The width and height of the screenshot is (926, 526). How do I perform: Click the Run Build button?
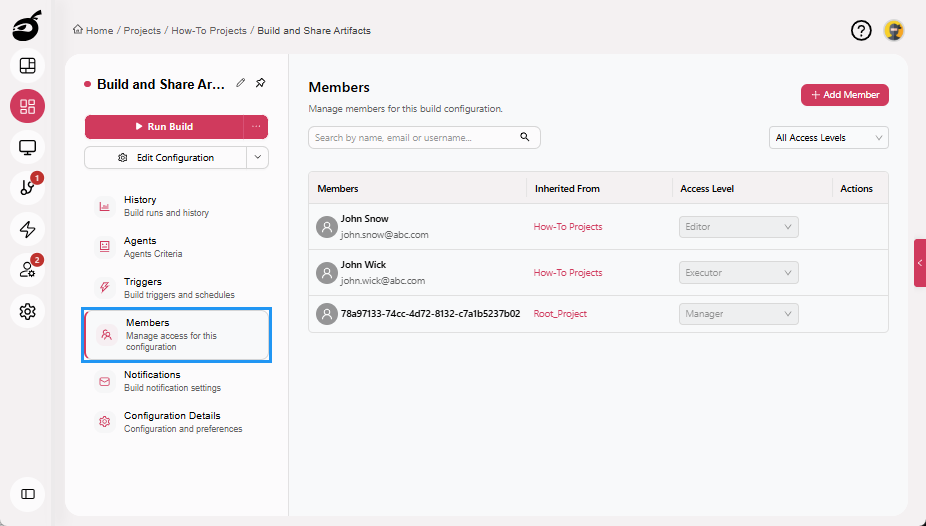point(164,126)
